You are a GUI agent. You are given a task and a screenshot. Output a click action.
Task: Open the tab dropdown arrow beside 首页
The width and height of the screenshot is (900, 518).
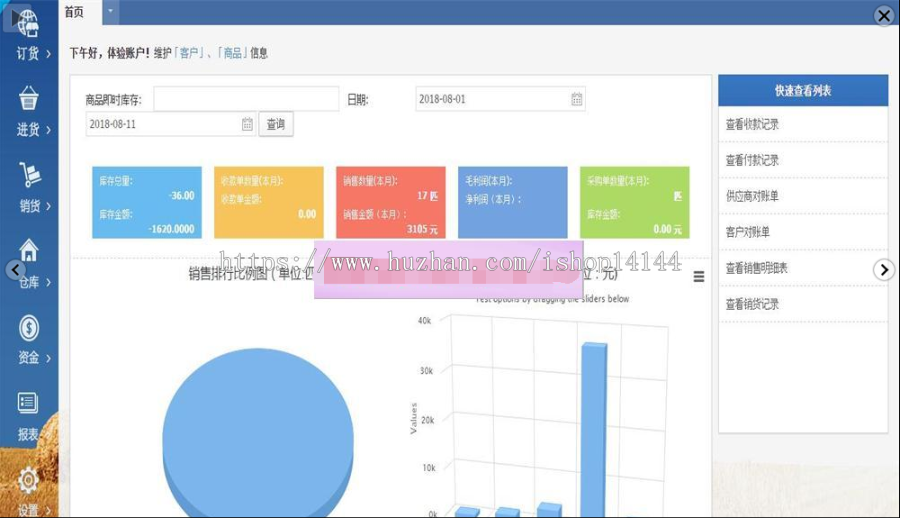pyautogui.click(x=111, y=11)
